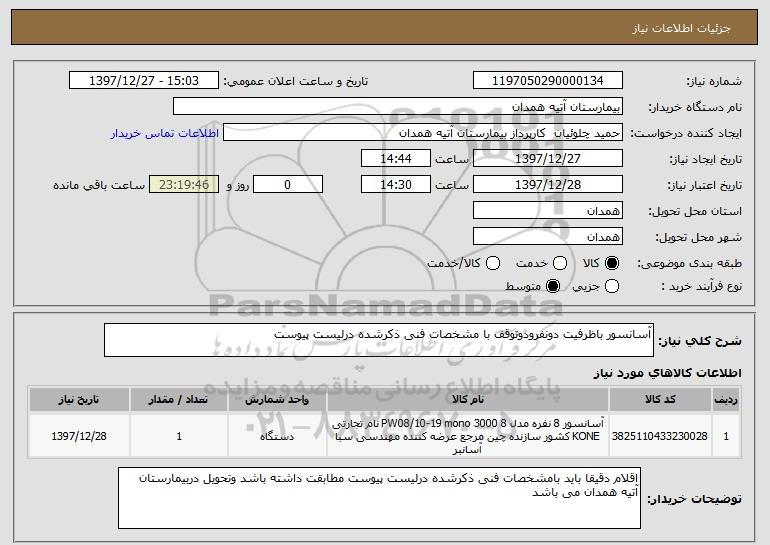This screenshot has height=545, width=770.
Task: Click the طبقه بندی موضوعی label
Action: (689, 264)
